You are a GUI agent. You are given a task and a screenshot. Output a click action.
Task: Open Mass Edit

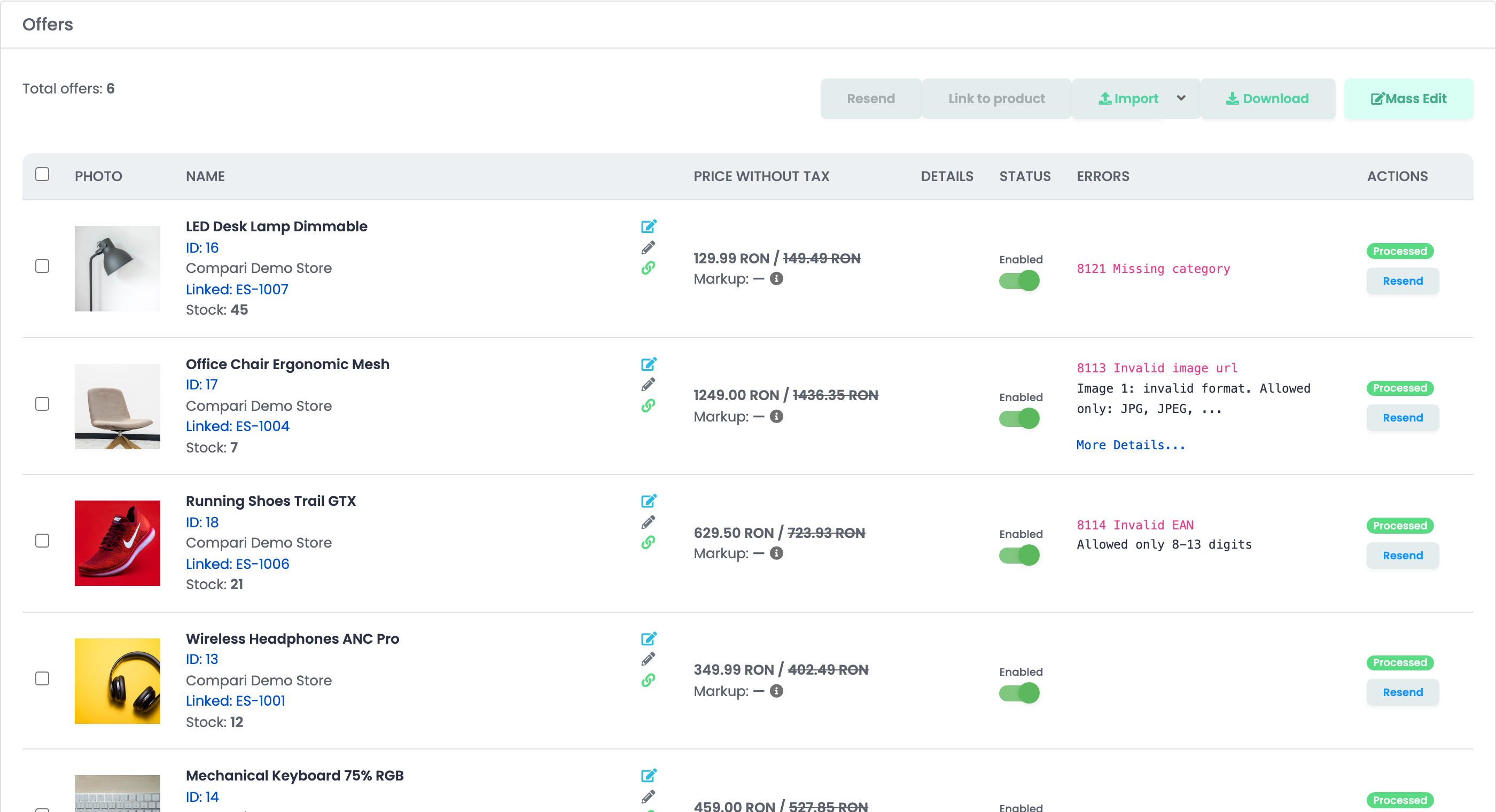tap(1408, 99)
